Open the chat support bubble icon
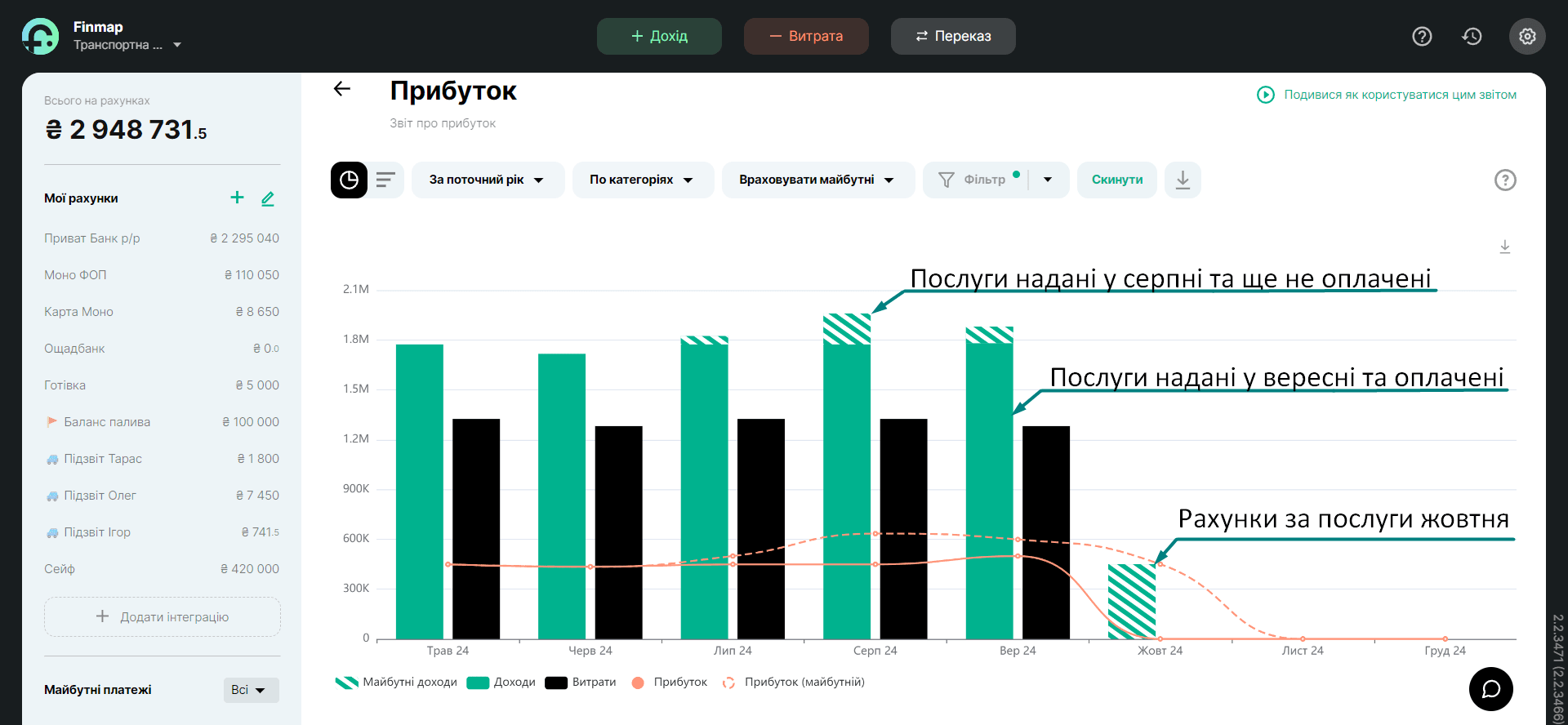The image size is (1568, 725). pos(1491,689)
